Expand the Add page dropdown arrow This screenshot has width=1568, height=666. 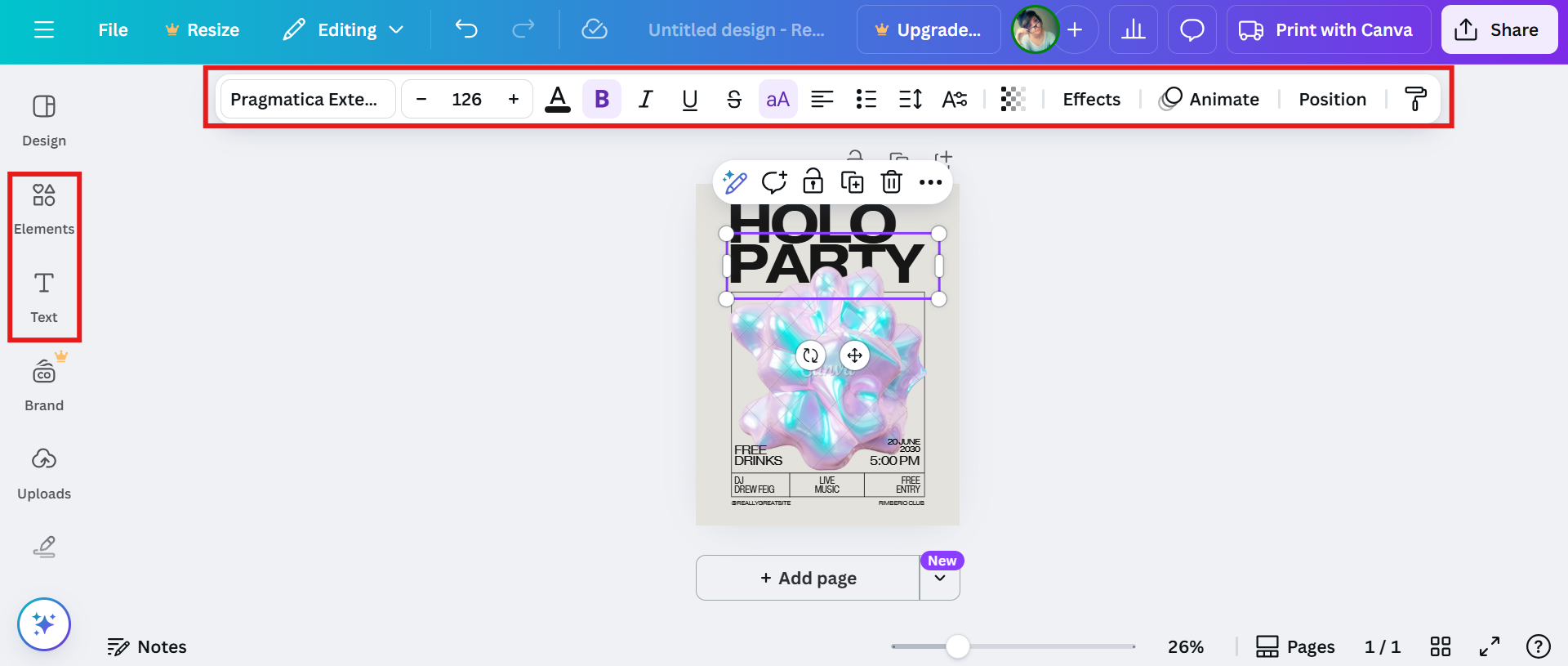[x=940, y=578]
